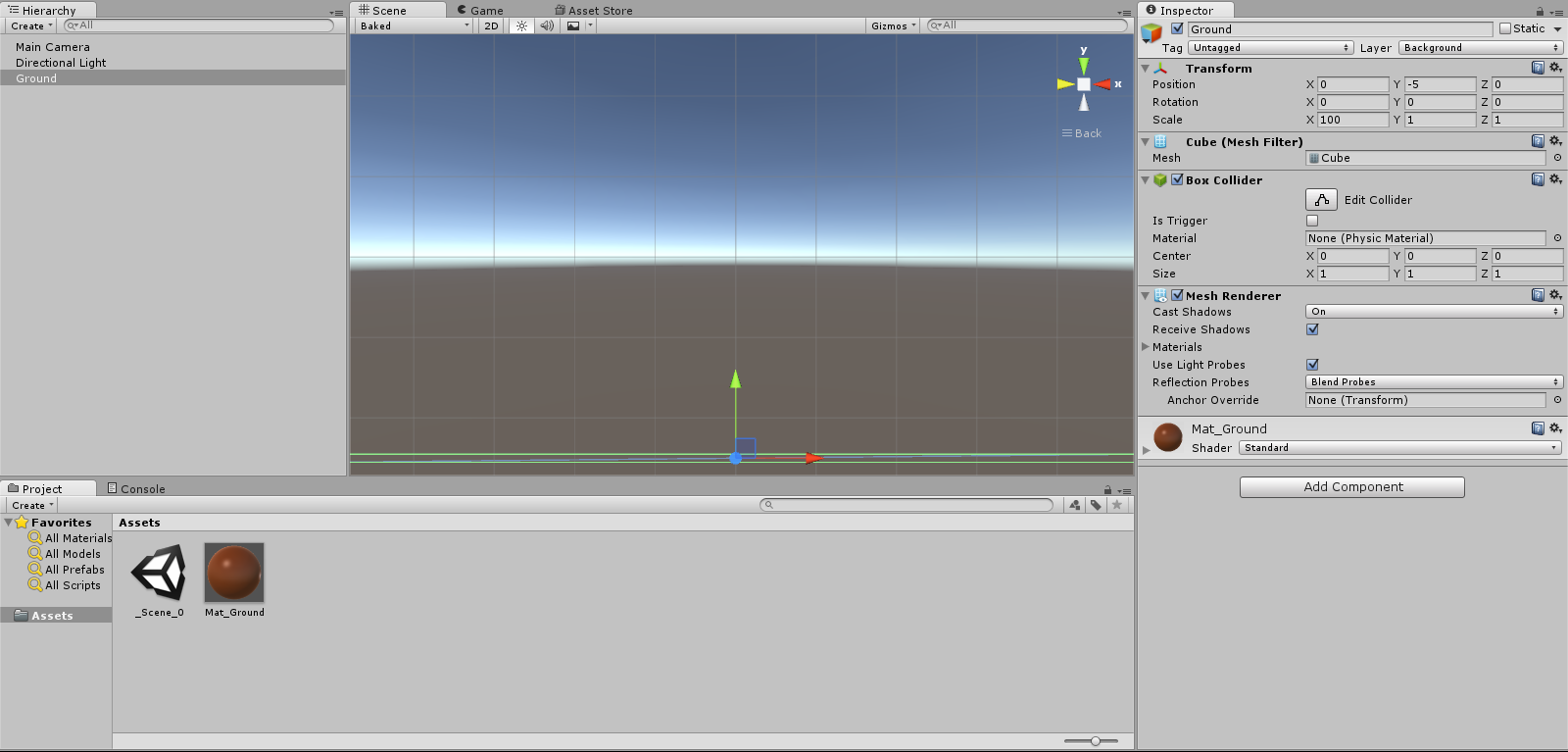Open Box Collider gear menu
Screen dimensions: 1568x752
tap(1555, 179)
